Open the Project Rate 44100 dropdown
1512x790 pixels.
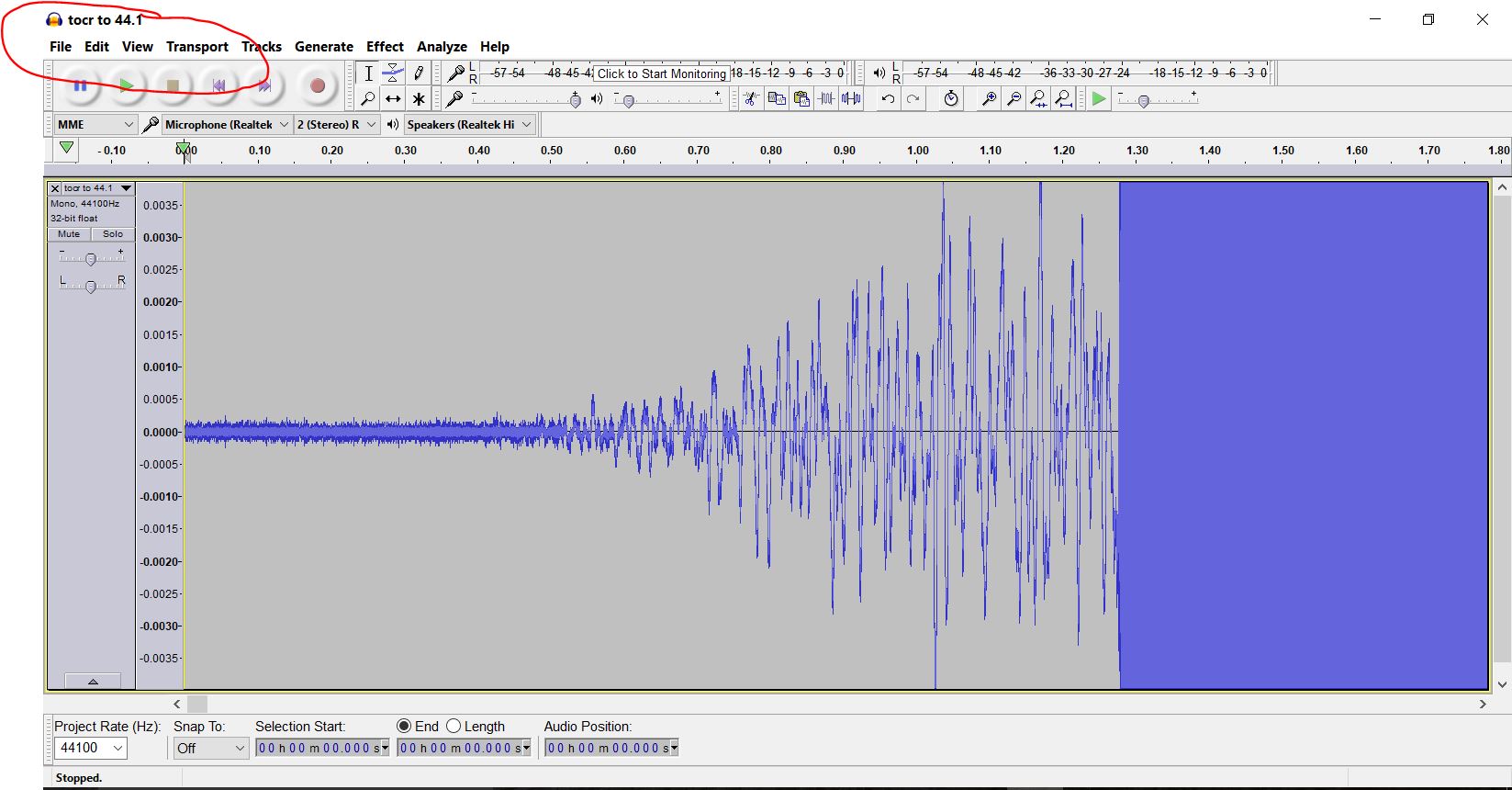point(89,748)
